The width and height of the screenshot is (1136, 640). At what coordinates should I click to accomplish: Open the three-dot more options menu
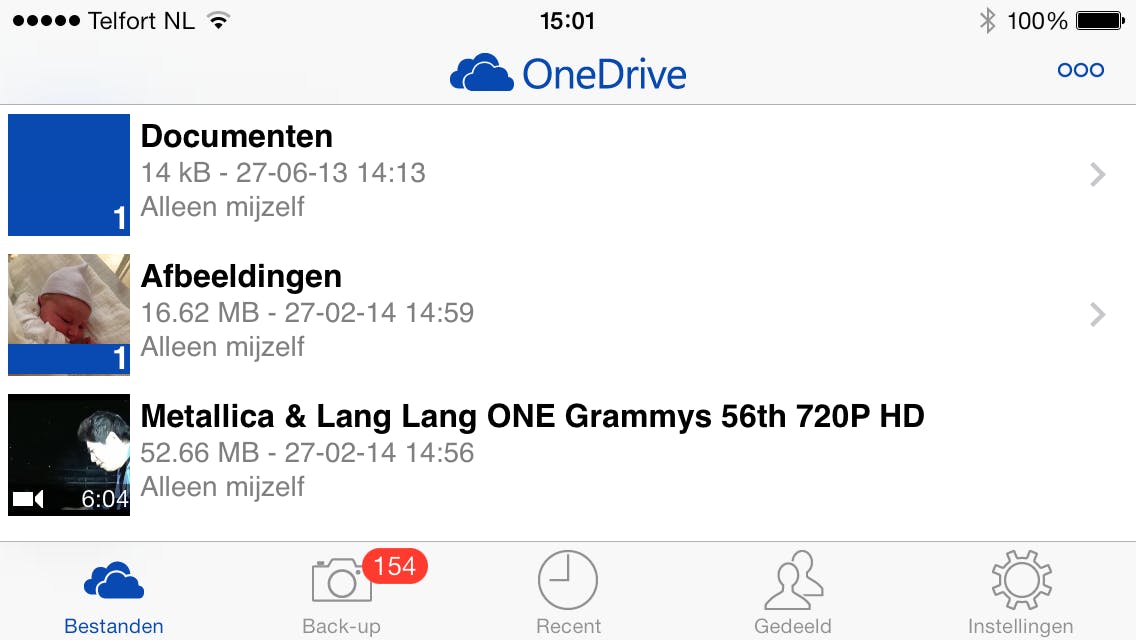tap(1080, 70)
